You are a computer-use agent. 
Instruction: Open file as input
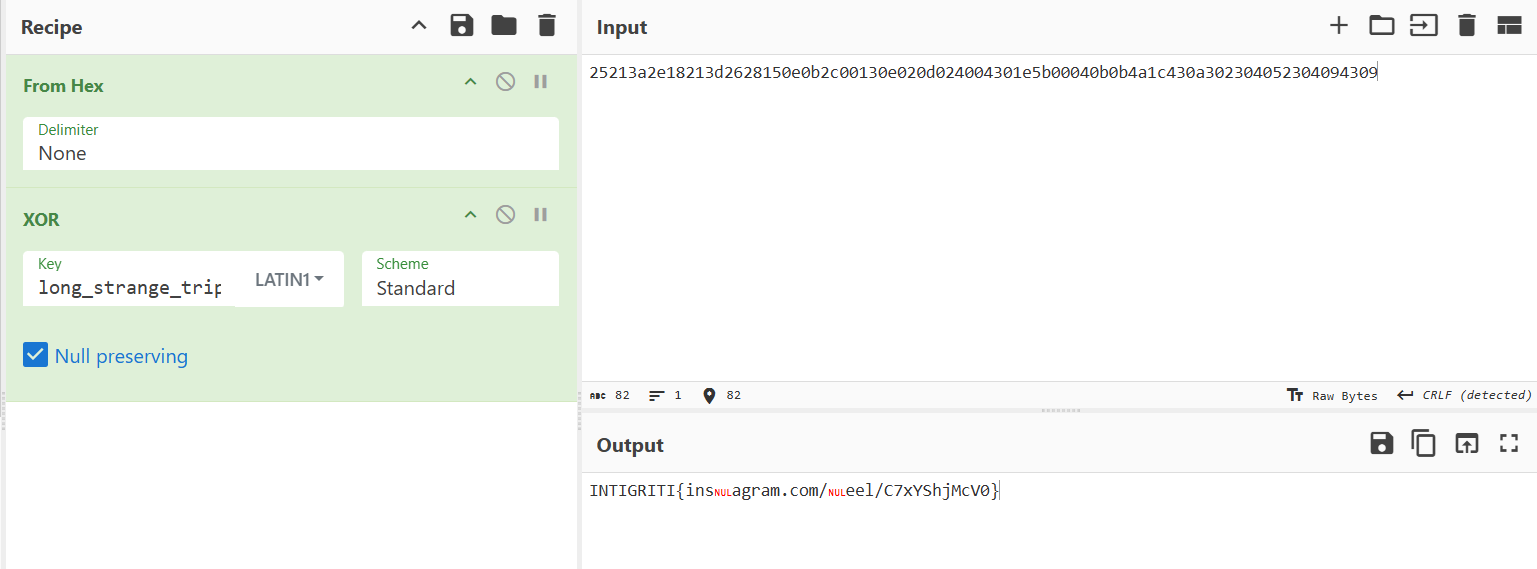(x=1423, y=26)
